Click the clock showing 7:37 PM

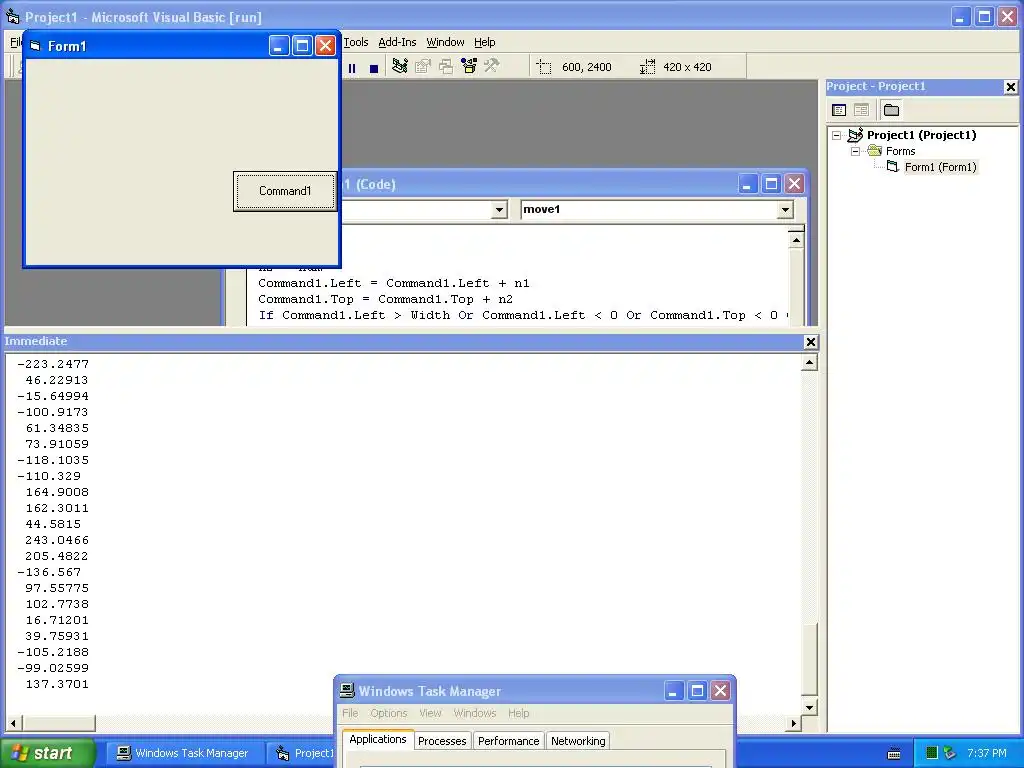pos(987,754)
